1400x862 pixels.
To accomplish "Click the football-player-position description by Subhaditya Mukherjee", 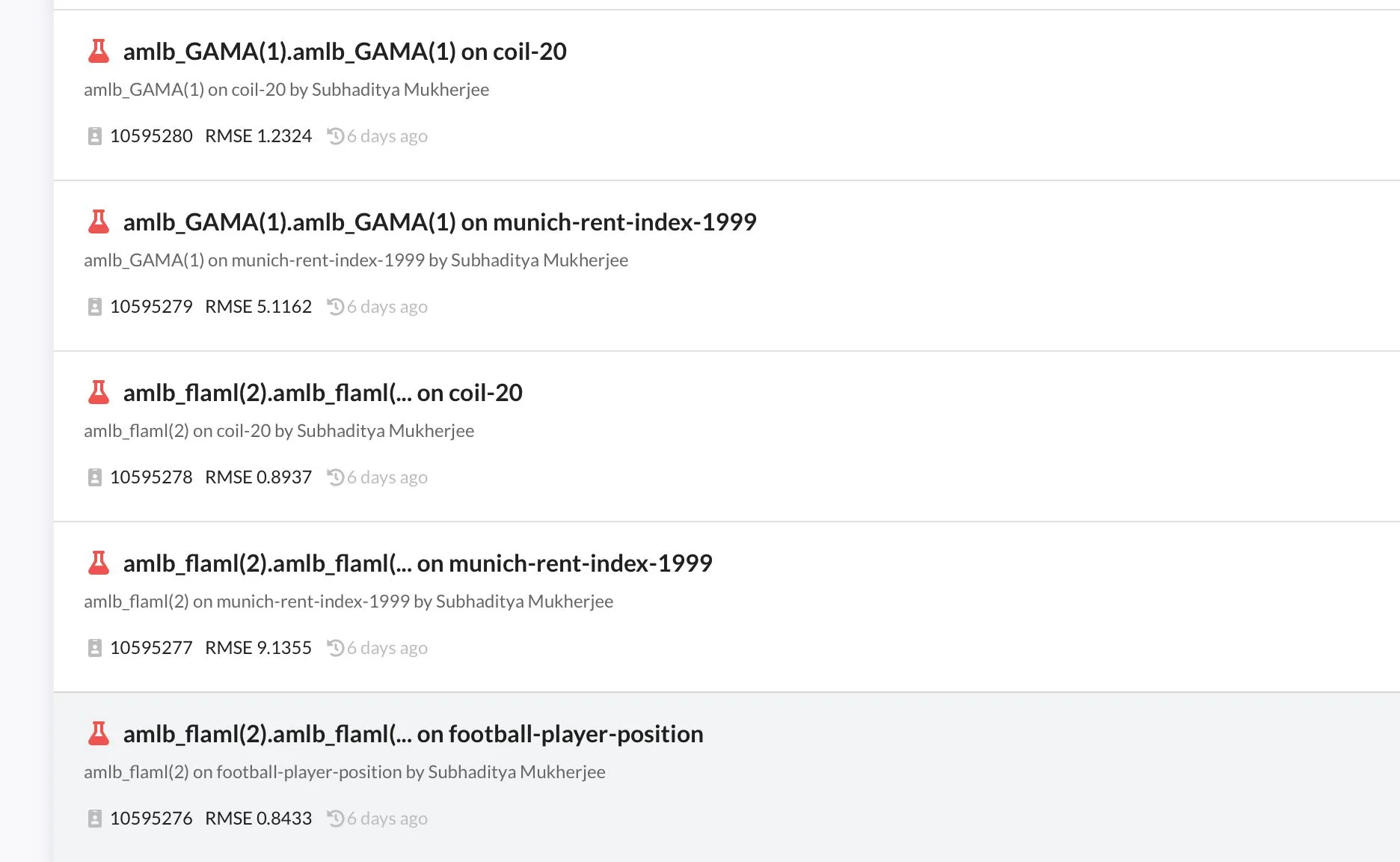I will [345, 772].
